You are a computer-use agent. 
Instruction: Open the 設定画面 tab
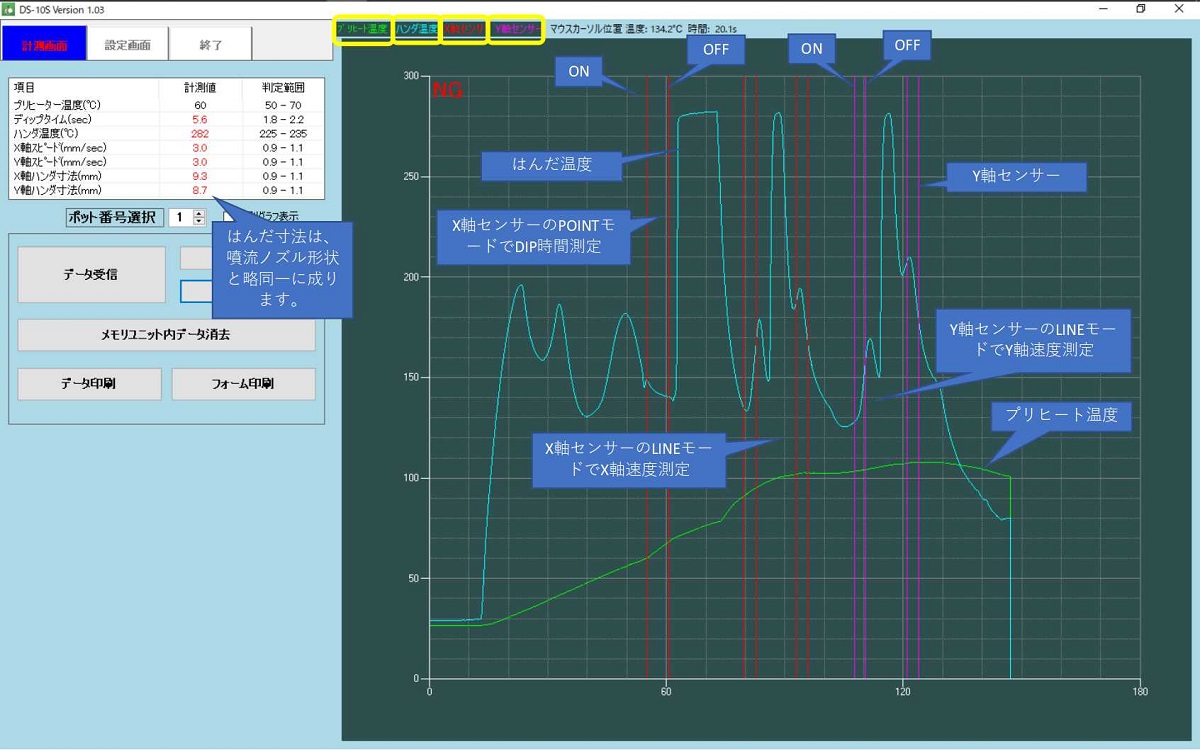(127, 45)
